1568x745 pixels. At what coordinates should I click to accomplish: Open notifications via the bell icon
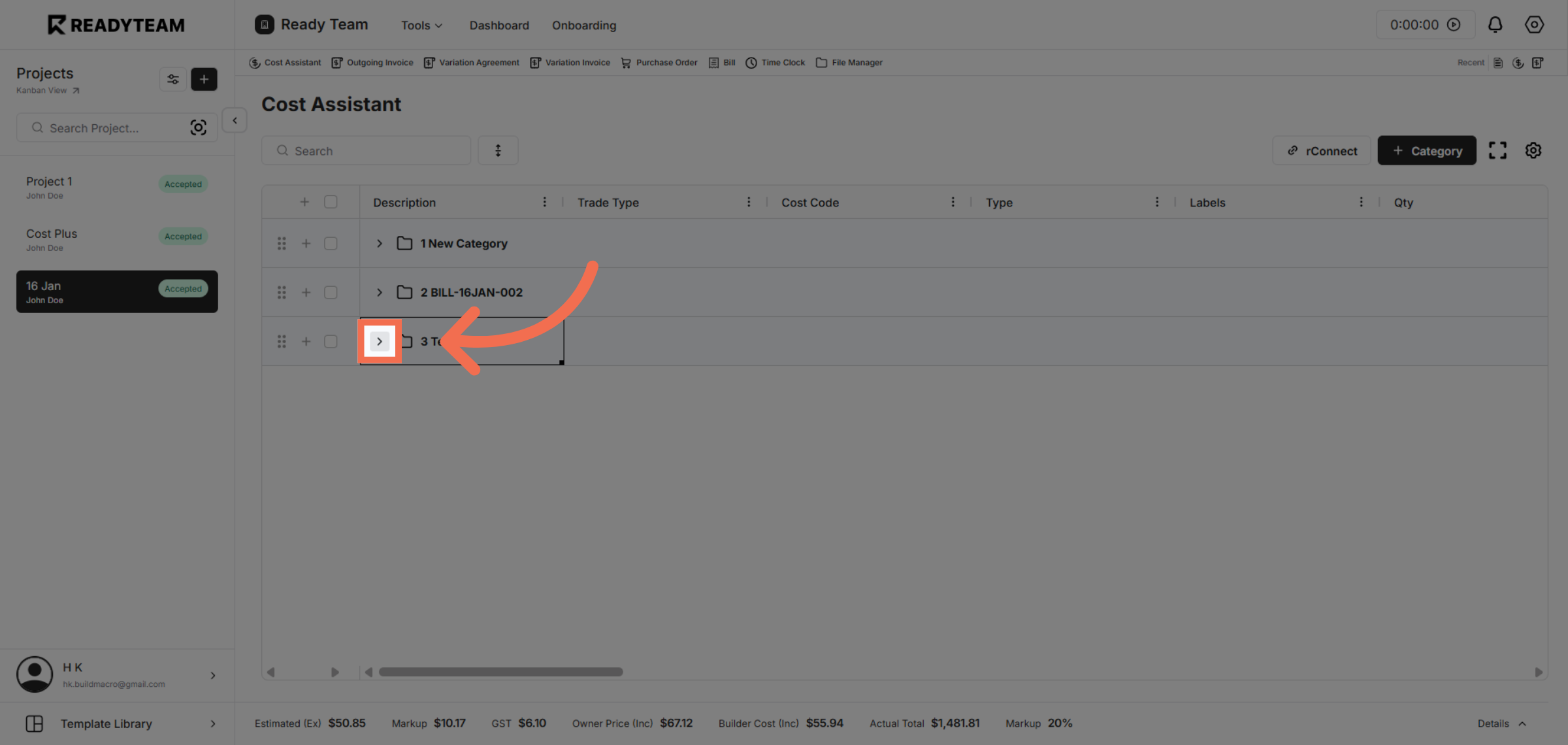pyautogui.click(x=1495, y=24)
